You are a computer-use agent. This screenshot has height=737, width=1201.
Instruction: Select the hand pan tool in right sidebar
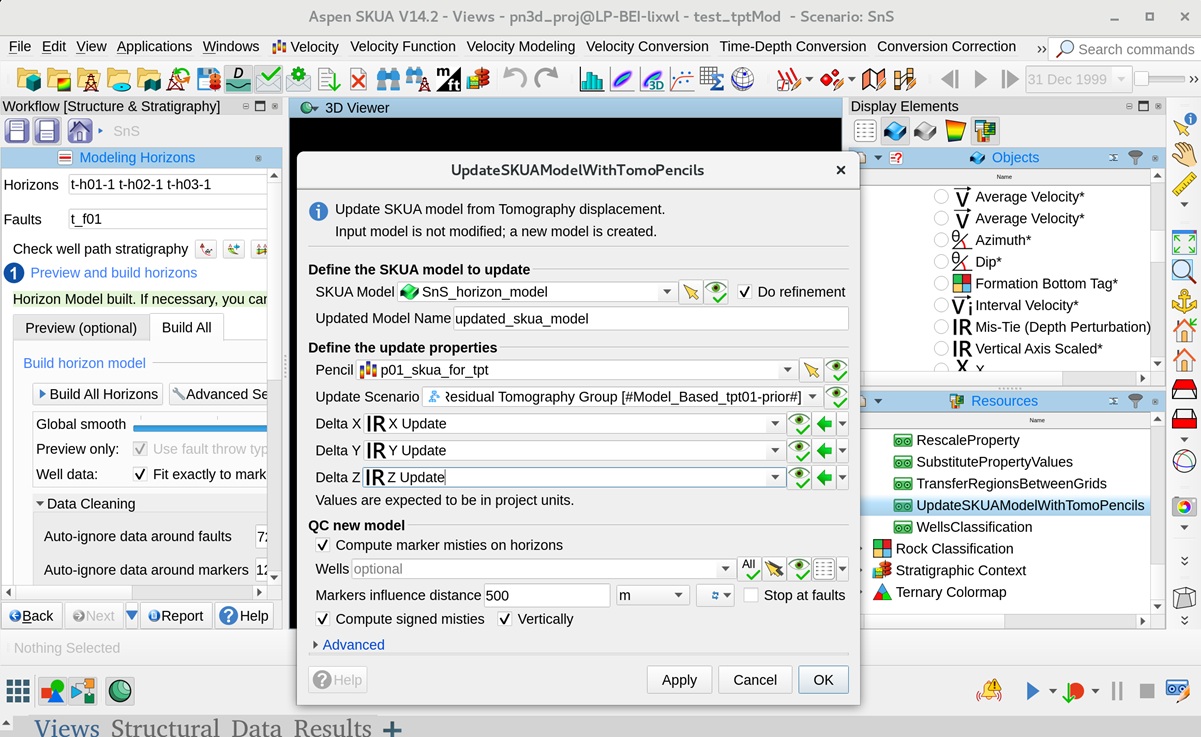click(x=1184, y=154)
